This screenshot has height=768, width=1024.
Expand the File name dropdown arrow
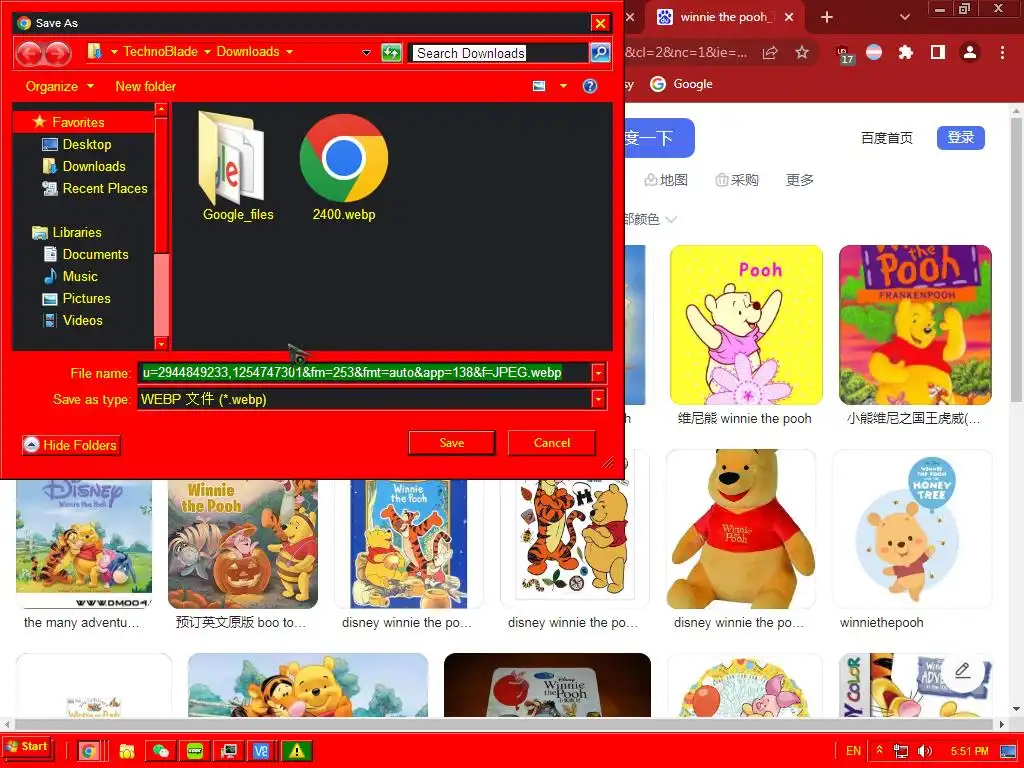click(598, 373)
